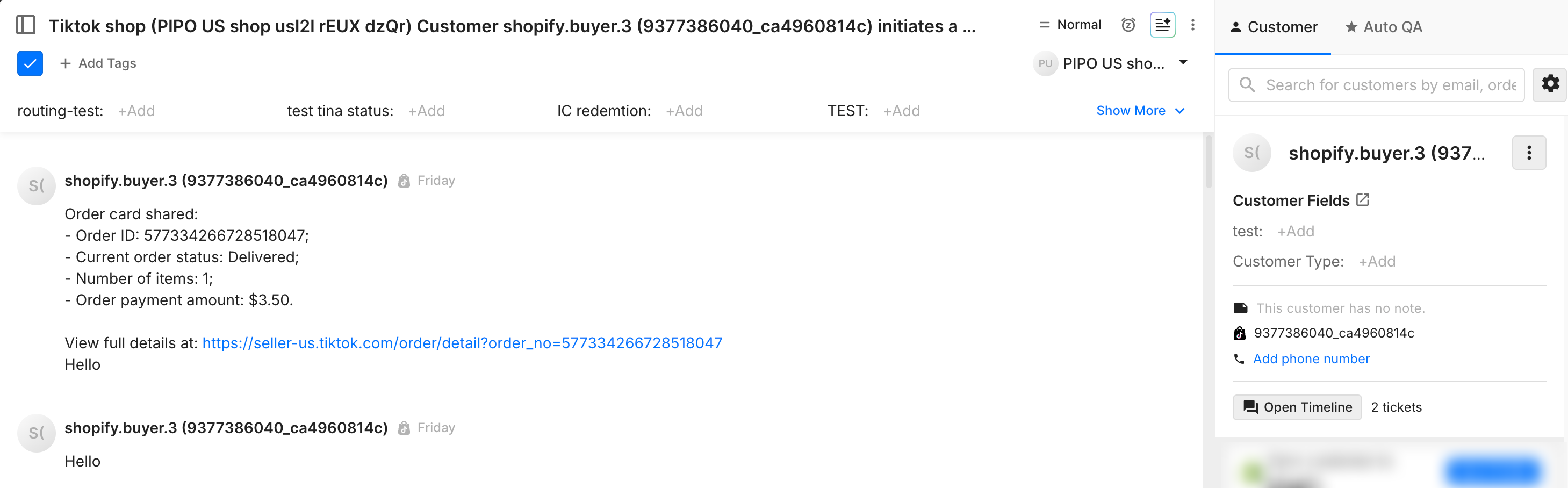Open customer sidebar settings gear
The image size is (1568, 488).
(x=1550, y=84)
